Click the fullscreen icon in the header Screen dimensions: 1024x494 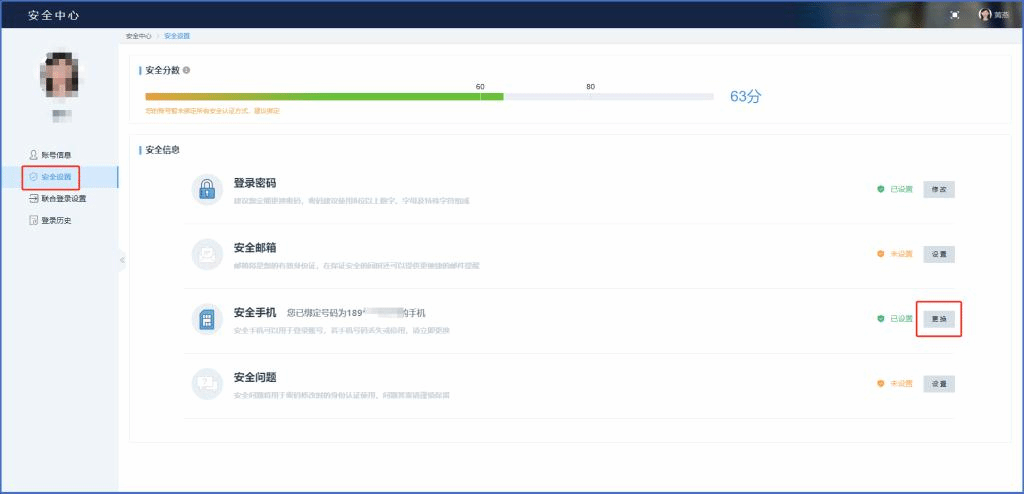954,15
